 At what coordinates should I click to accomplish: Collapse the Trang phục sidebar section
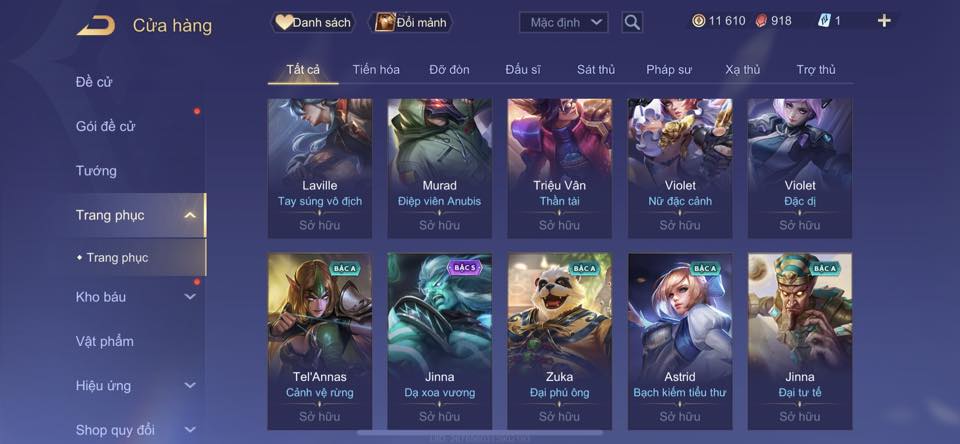tap(190, 215)
